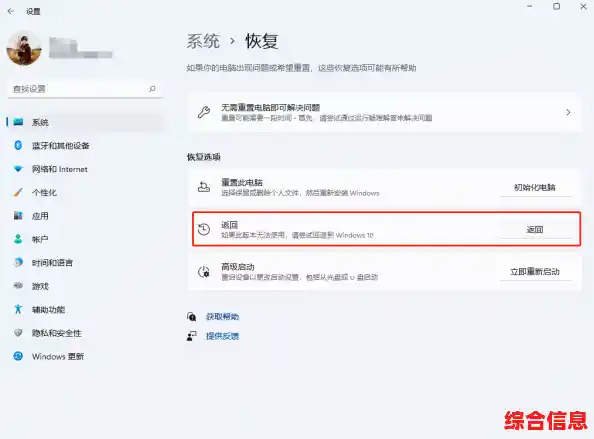
Task: Click the chevron on the troubleshoot card
Action: tap(568, 112)
